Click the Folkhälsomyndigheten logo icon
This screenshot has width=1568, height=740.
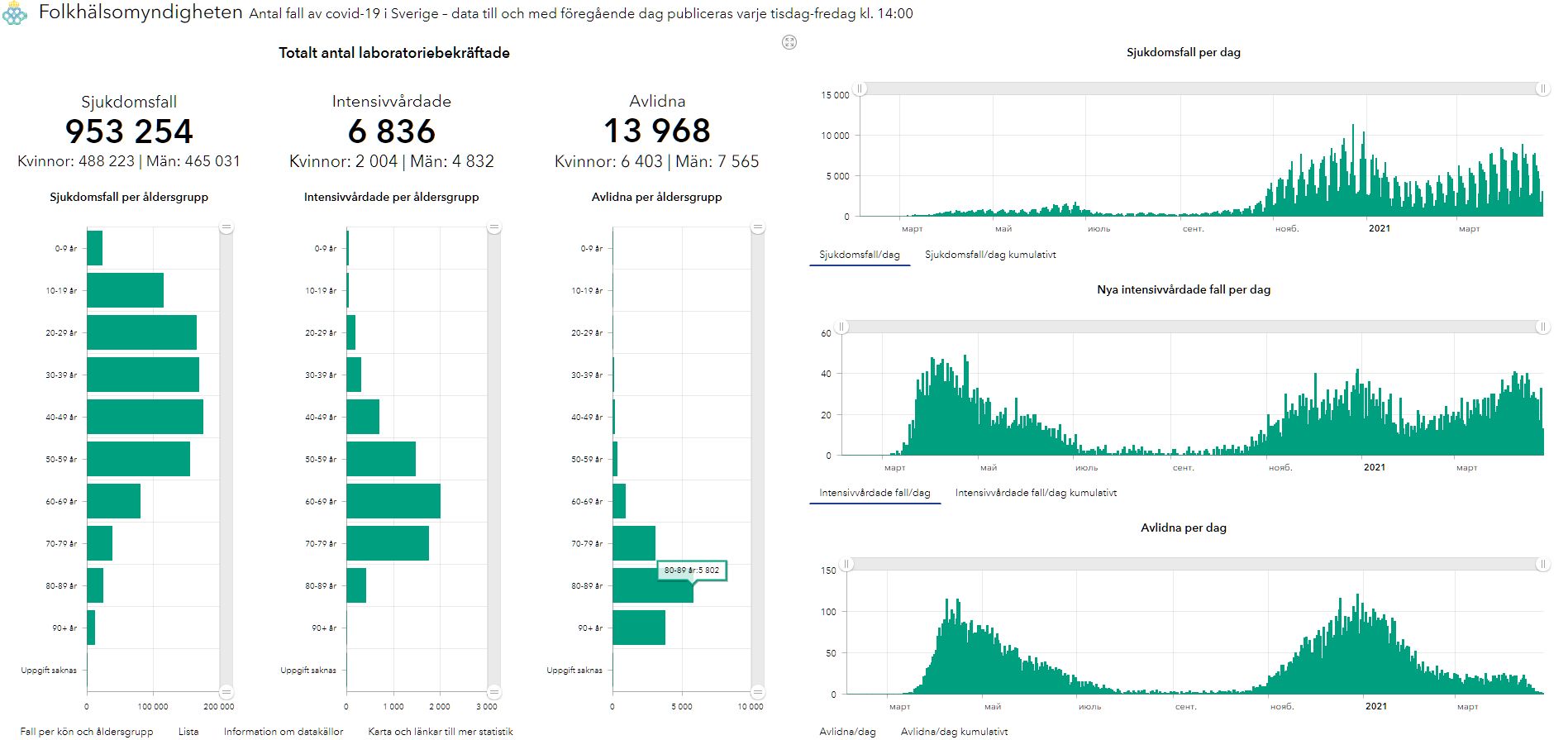point(15,14)
